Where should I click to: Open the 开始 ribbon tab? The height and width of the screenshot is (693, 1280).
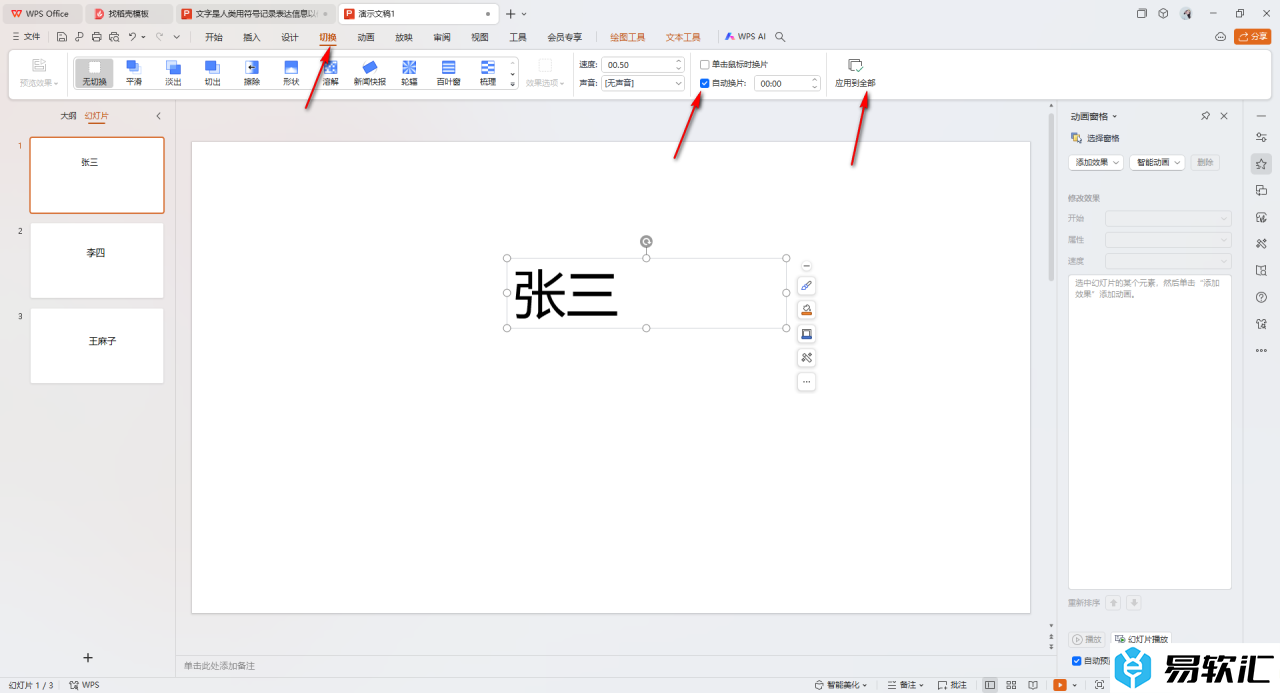point(213,37)
